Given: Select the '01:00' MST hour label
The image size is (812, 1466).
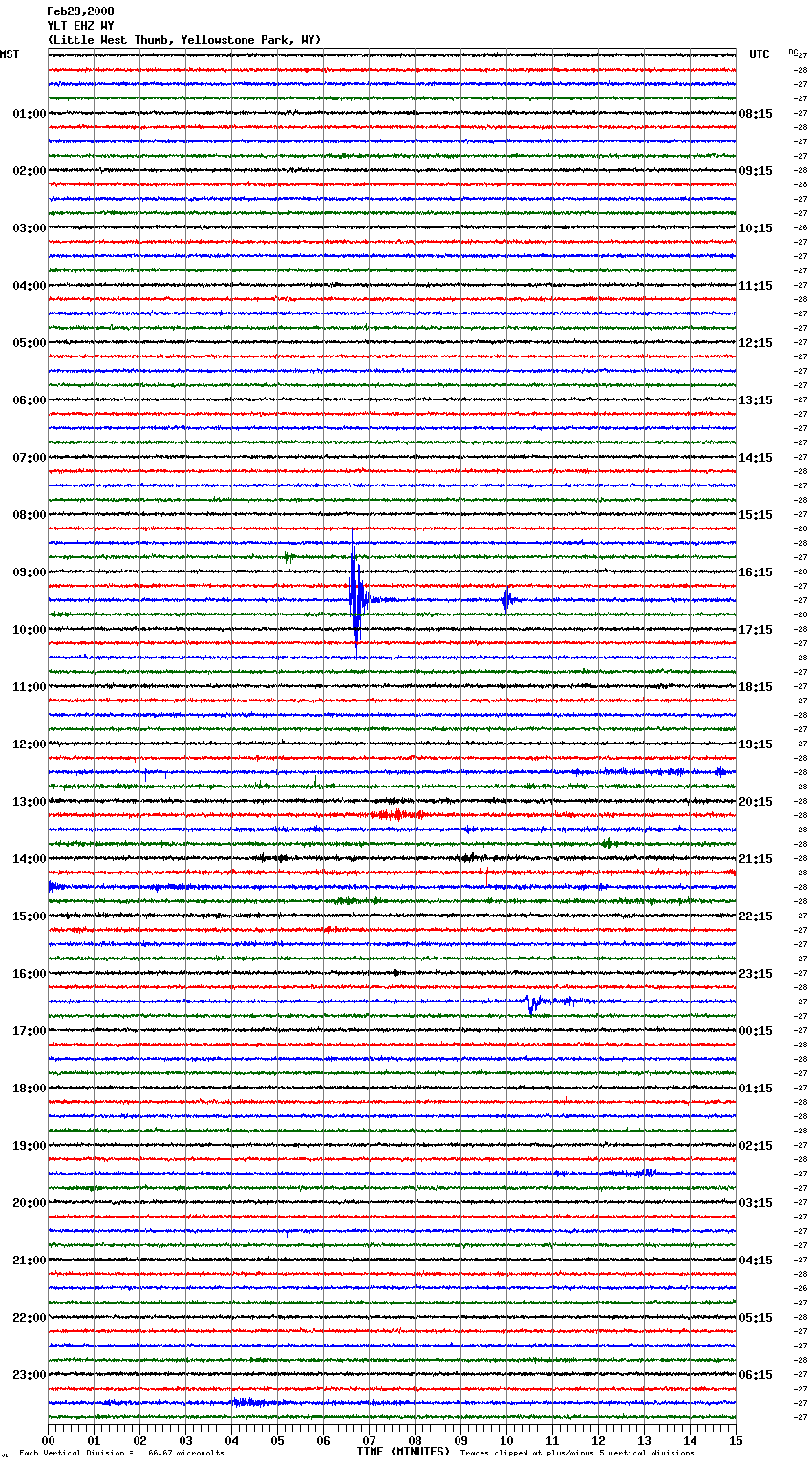Looking at the screenshot, I should point(30,114).
